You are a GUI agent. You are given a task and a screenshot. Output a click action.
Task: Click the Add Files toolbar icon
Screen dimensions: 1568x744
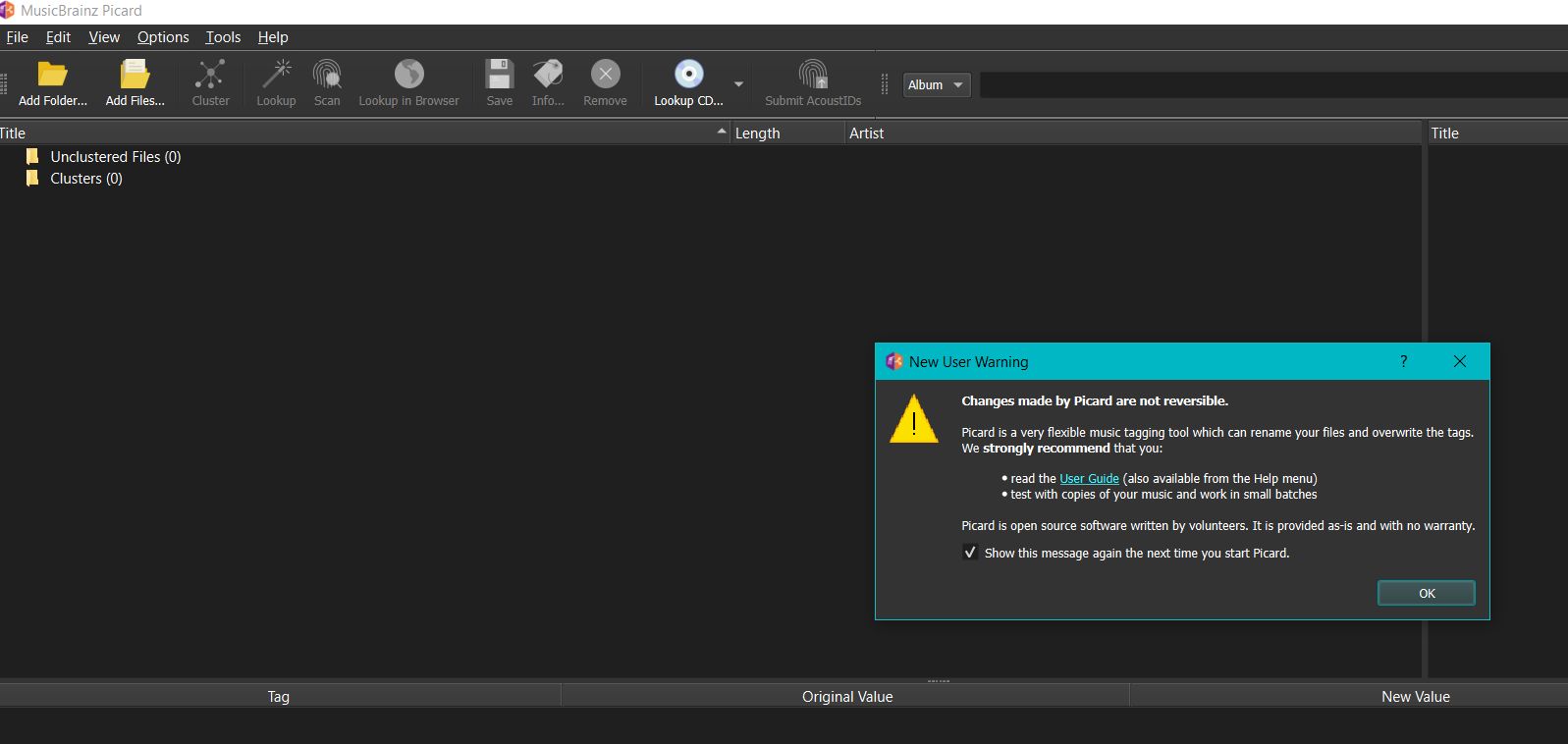[135, 75]
